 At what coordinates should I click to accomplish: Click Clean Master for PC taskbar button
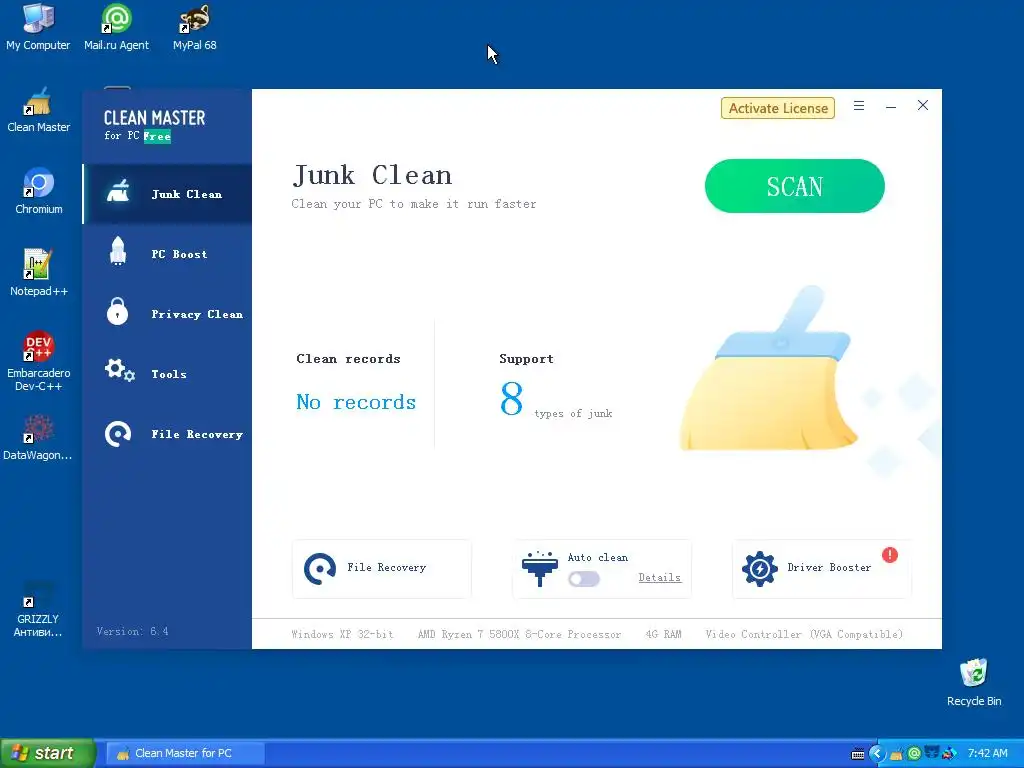click(184, 753)
